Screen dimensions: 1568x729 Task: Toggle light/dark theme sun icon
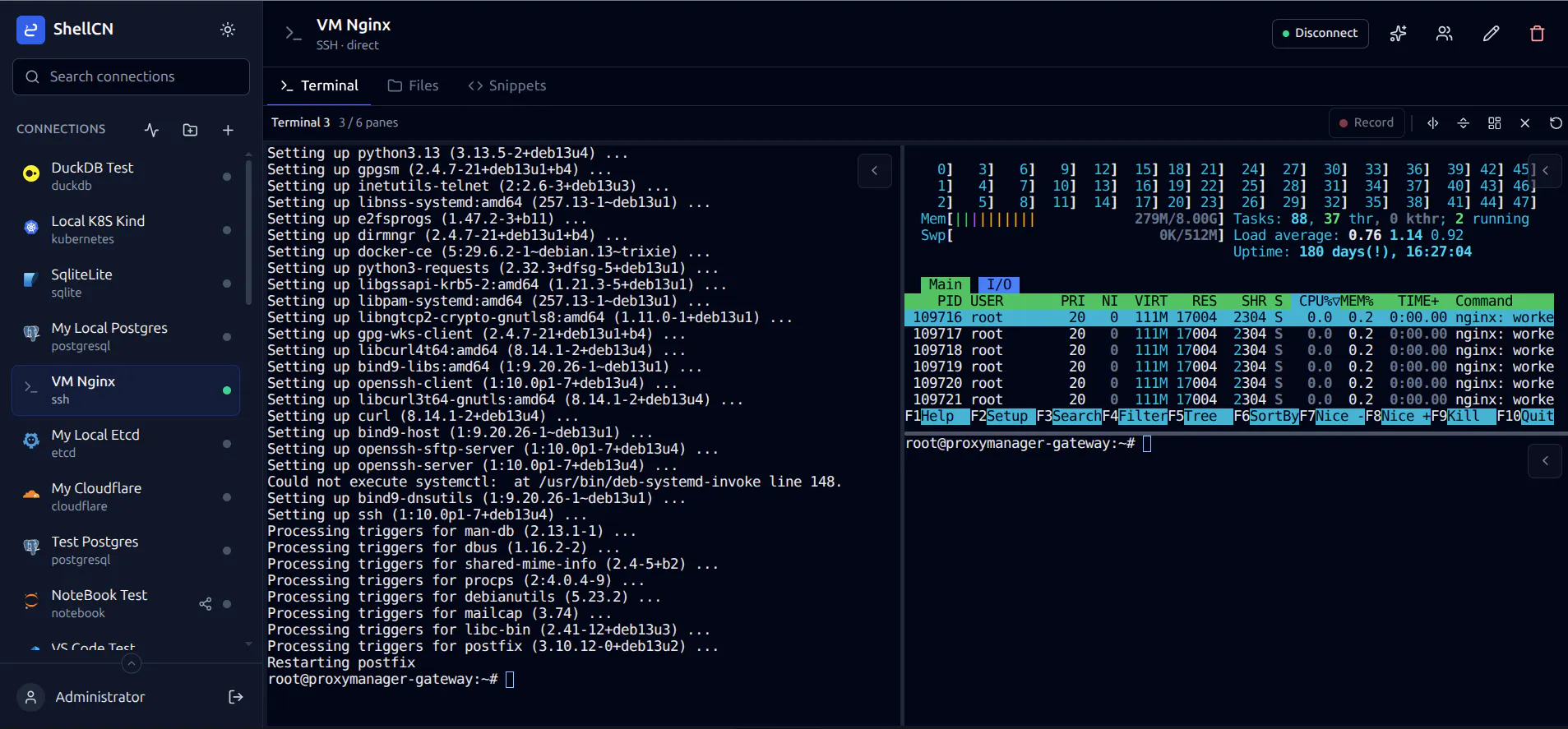tap(228, 30)
